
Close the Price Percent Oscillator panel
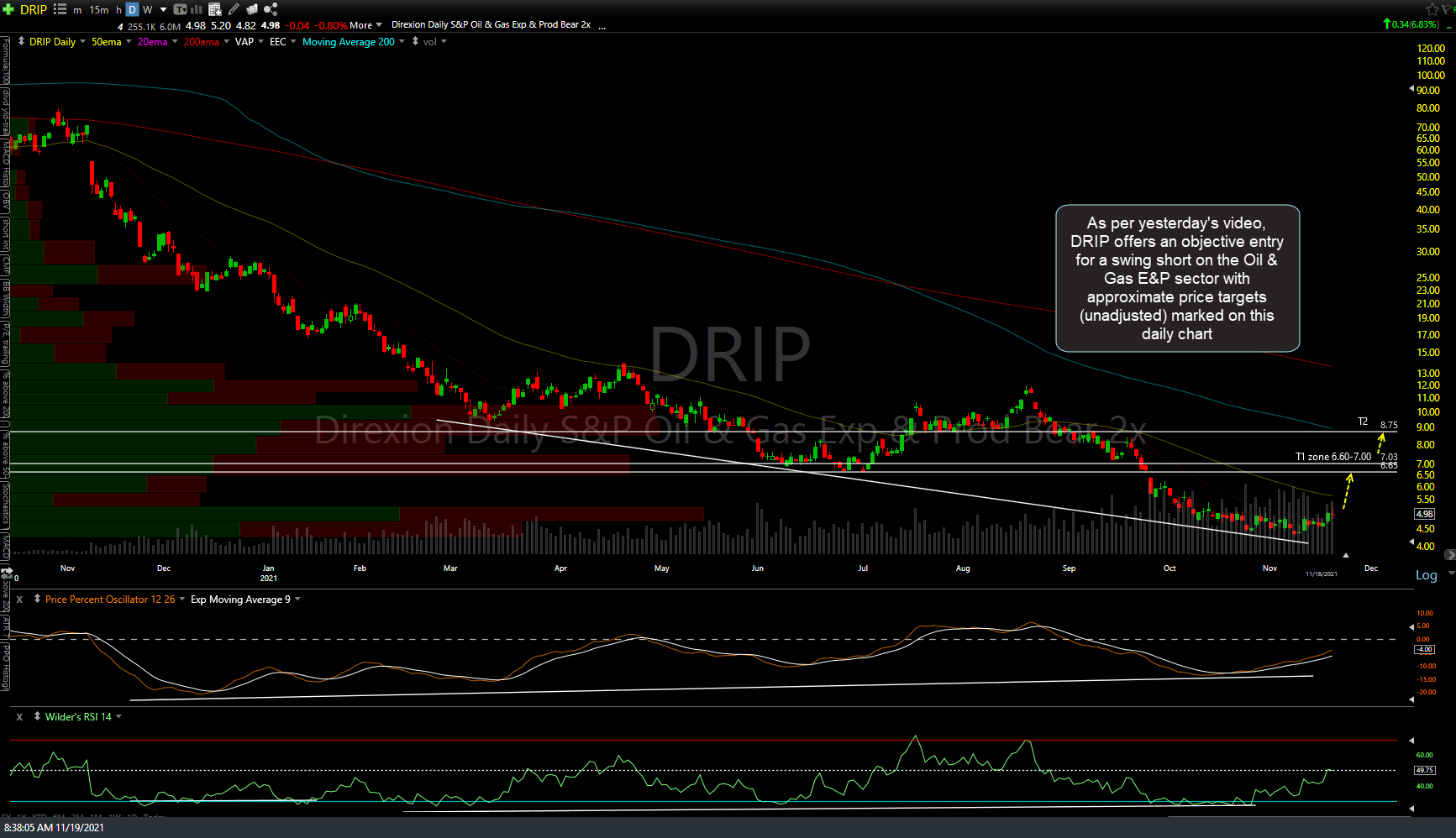18,599
